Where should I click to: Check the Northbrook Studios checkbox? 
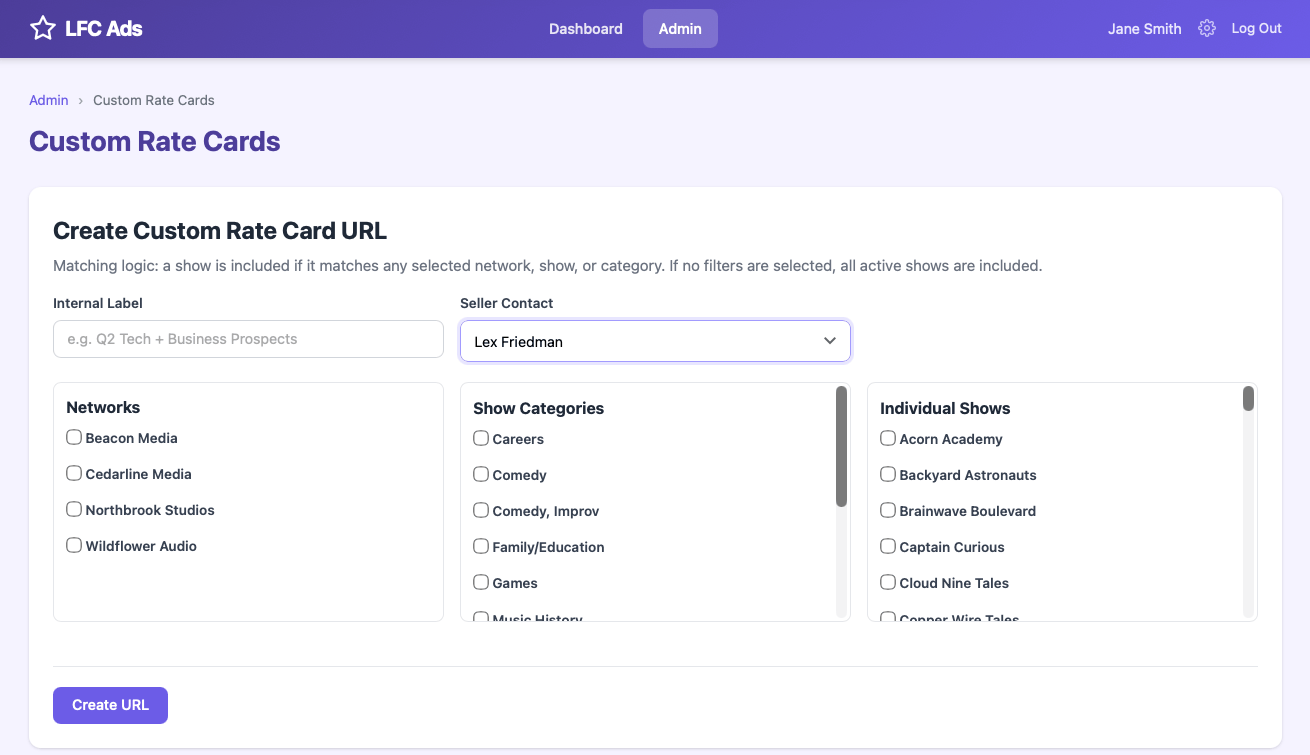73,509
